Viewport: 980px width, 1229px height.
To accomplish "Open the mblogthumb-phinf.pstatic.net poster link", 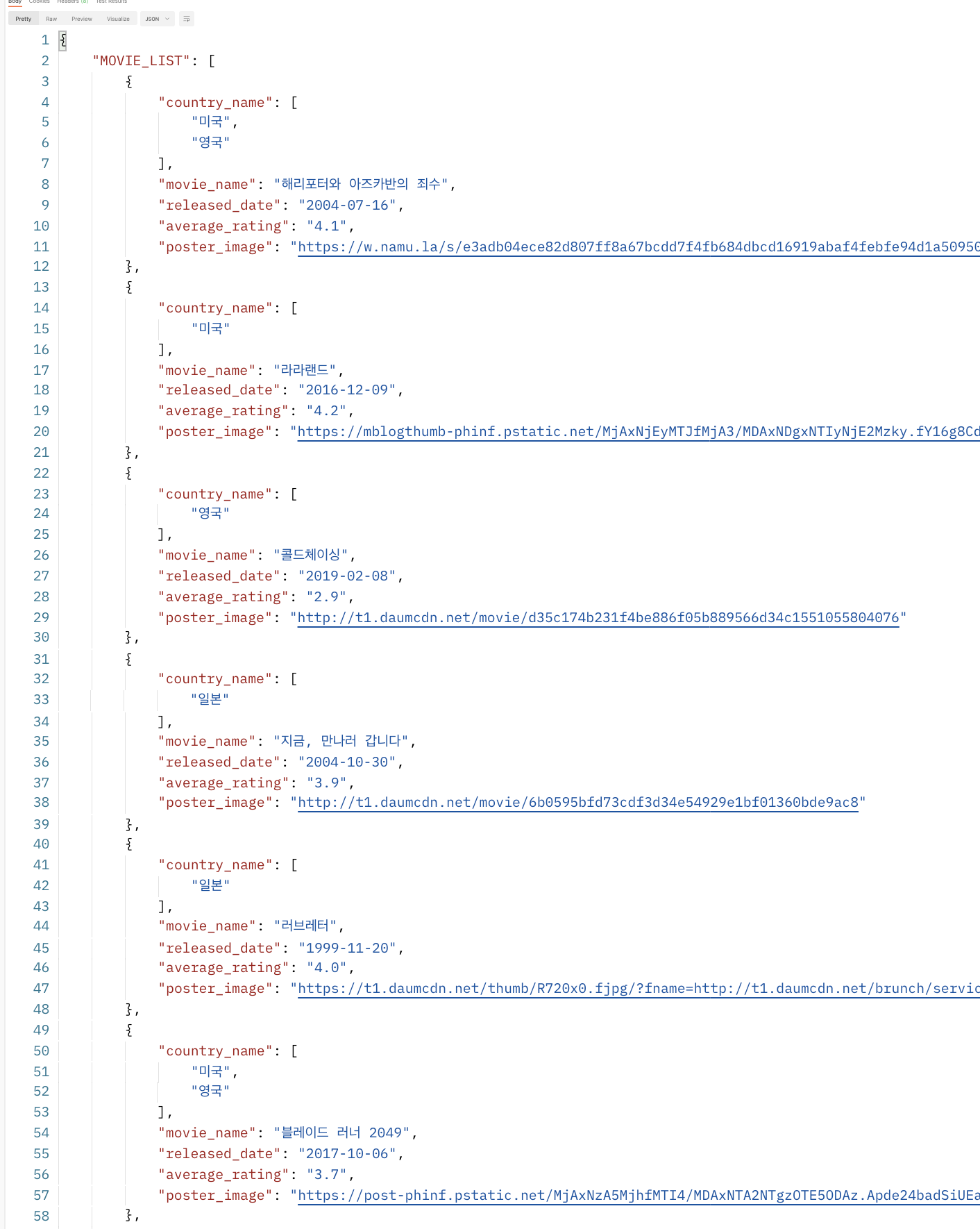I will coord(639,432).
